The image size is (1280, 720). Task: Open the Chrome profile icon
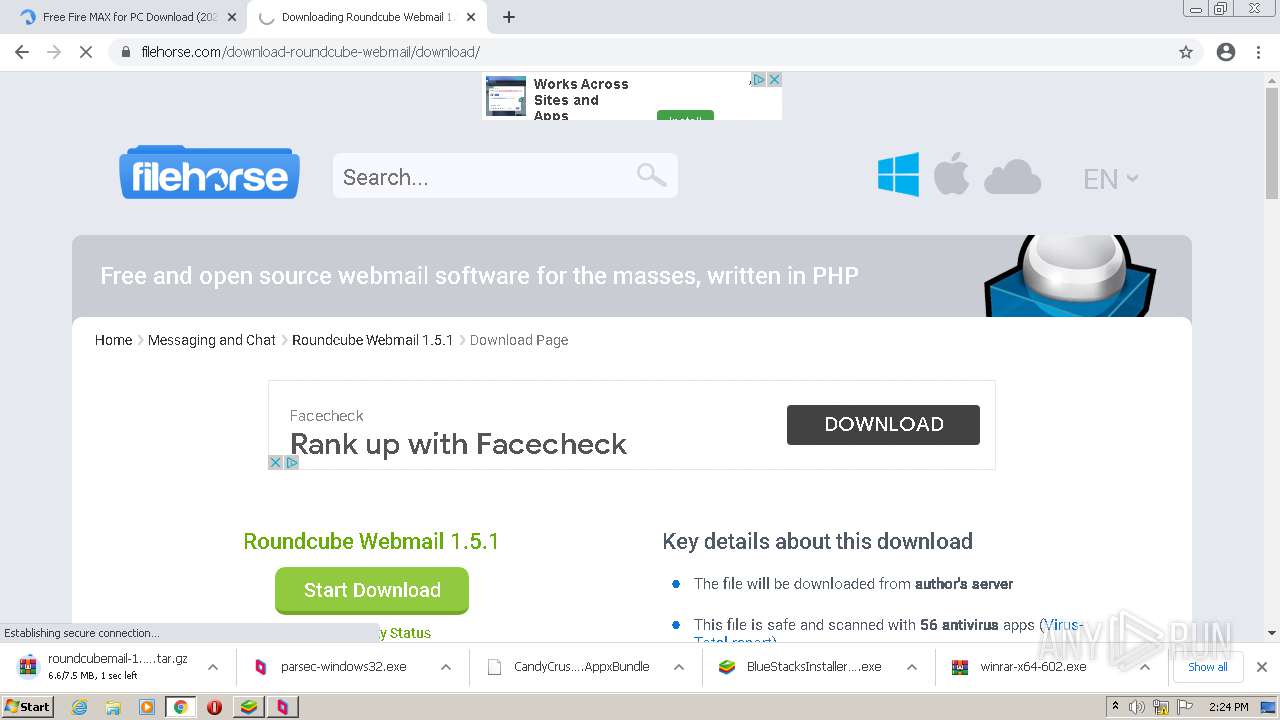click(1226, 52)
